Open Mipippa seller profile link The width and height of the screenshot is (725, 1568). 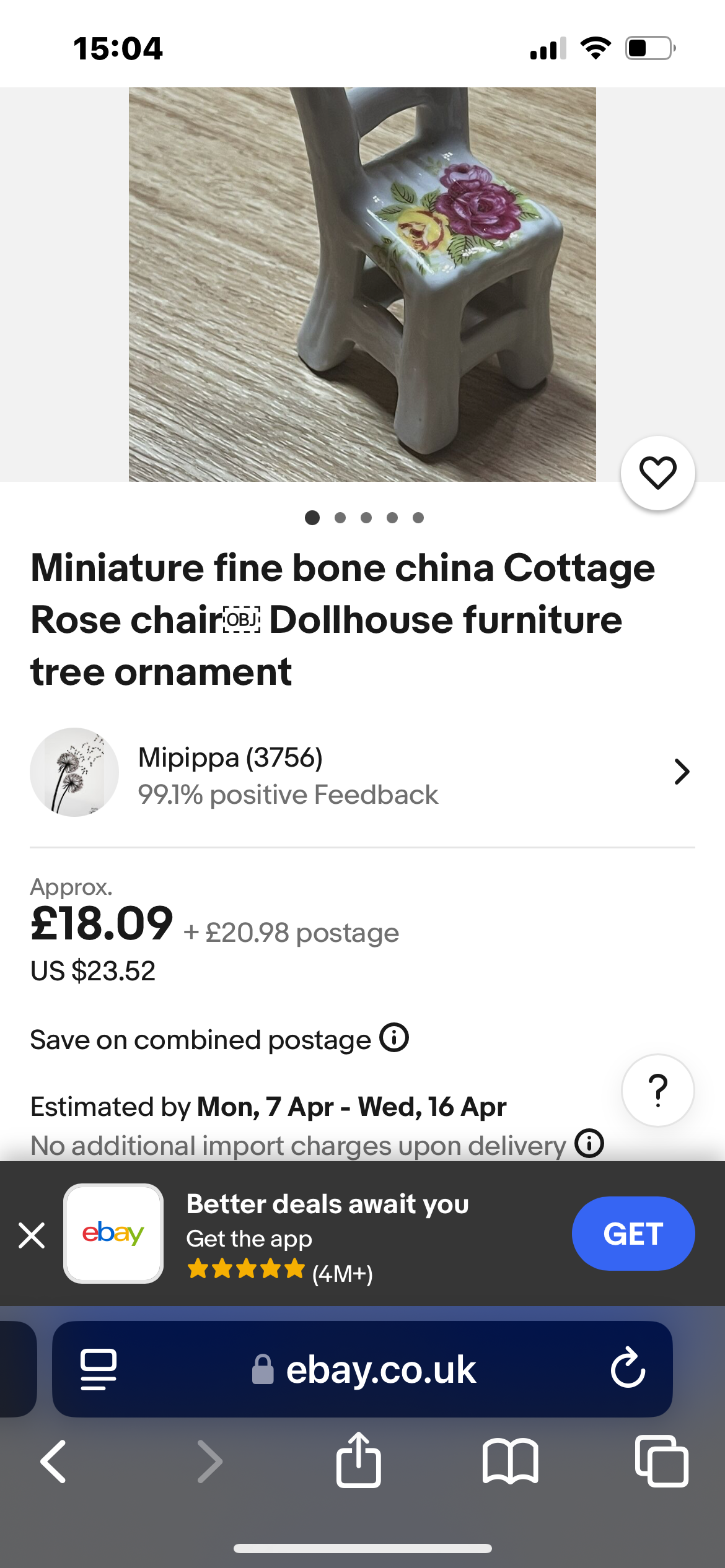[231, 757]
